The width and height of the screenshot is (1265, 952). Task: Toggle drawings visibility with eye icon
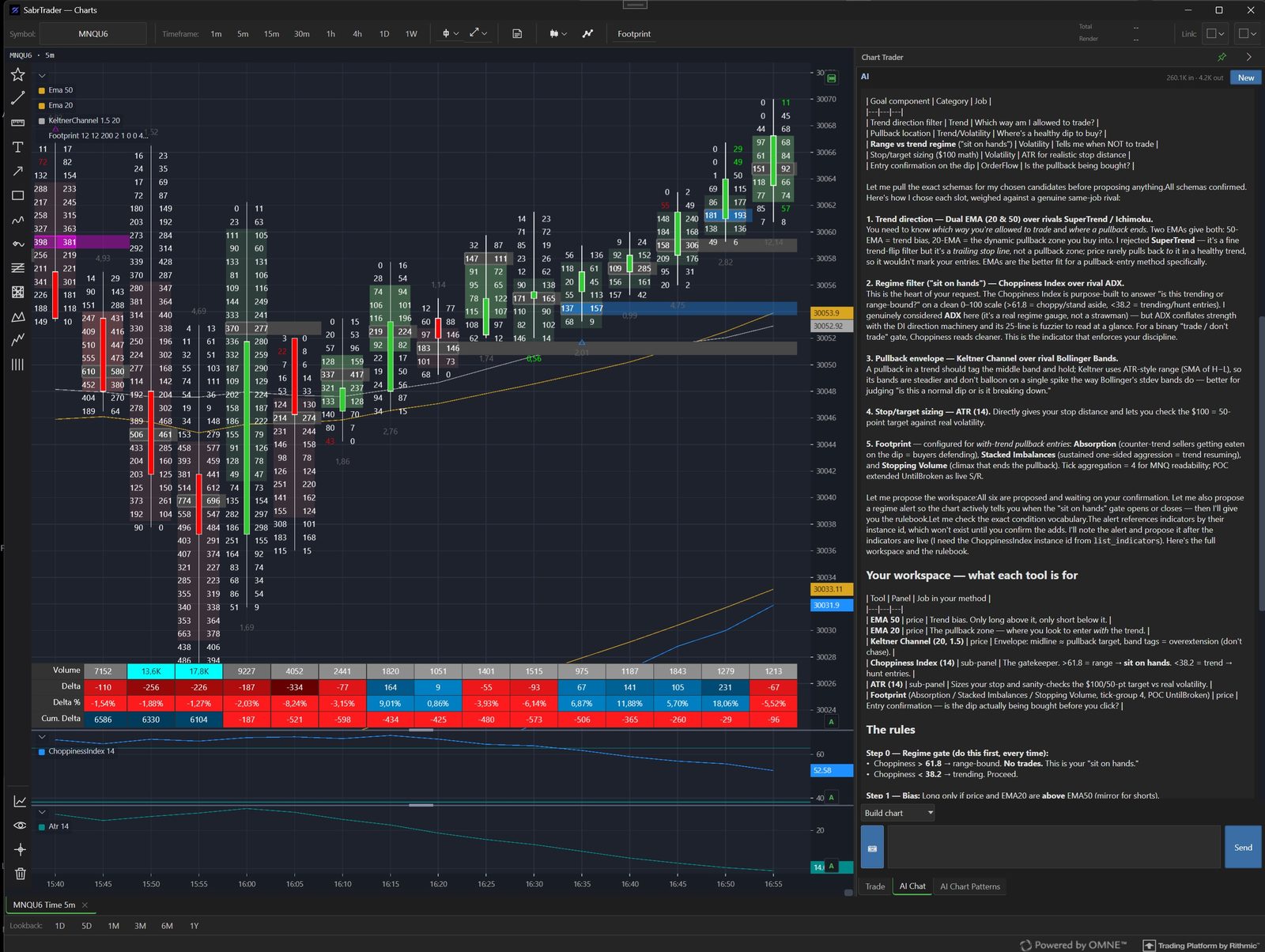pyautogui.click(x=20, y=825)
